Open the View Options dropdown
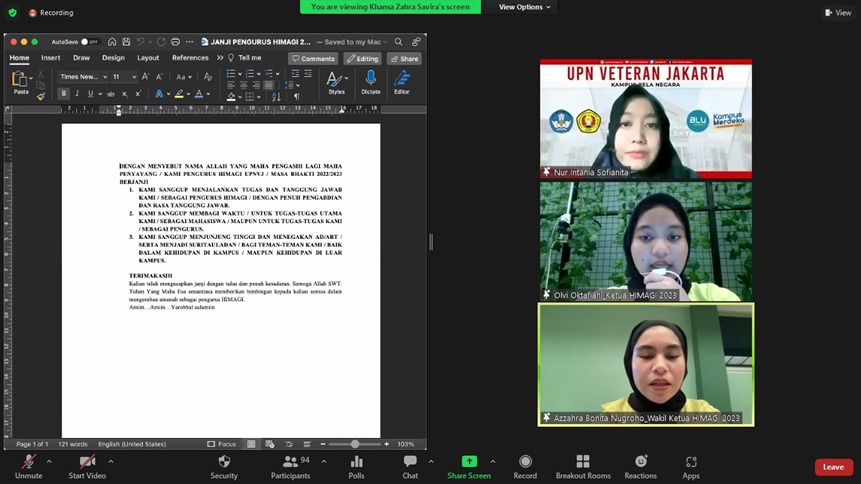Screen dimensions: 861x484 [x=525, y=7]
